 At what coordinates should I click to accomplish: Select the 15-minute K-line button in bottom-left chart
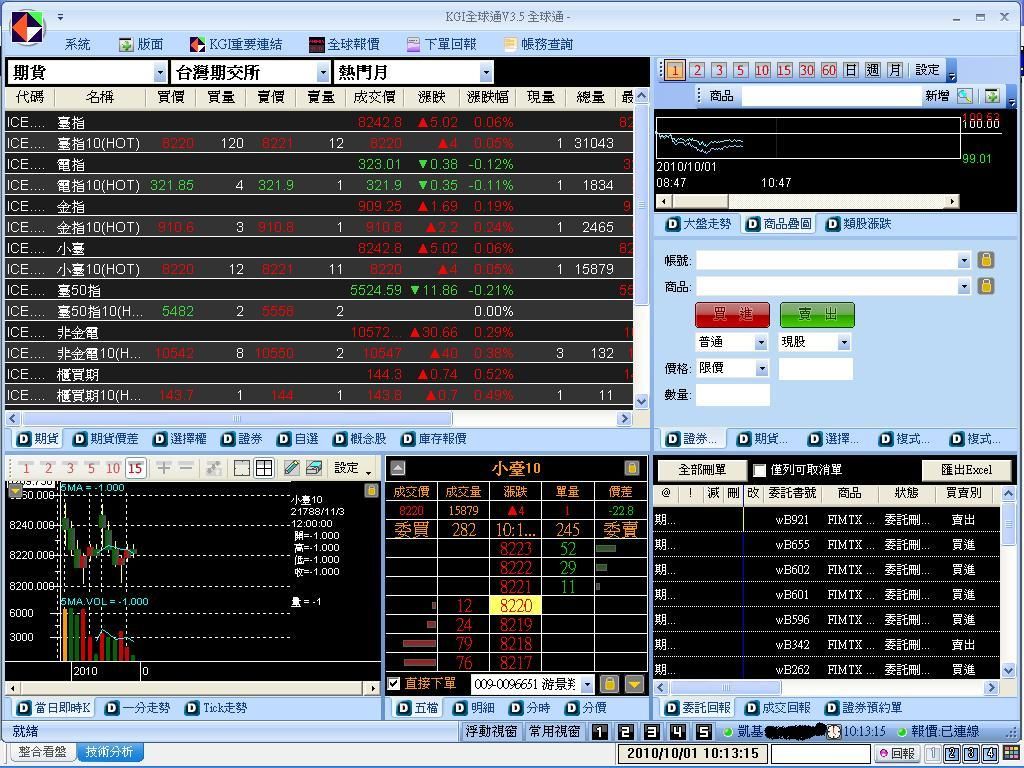click(135, 468)
